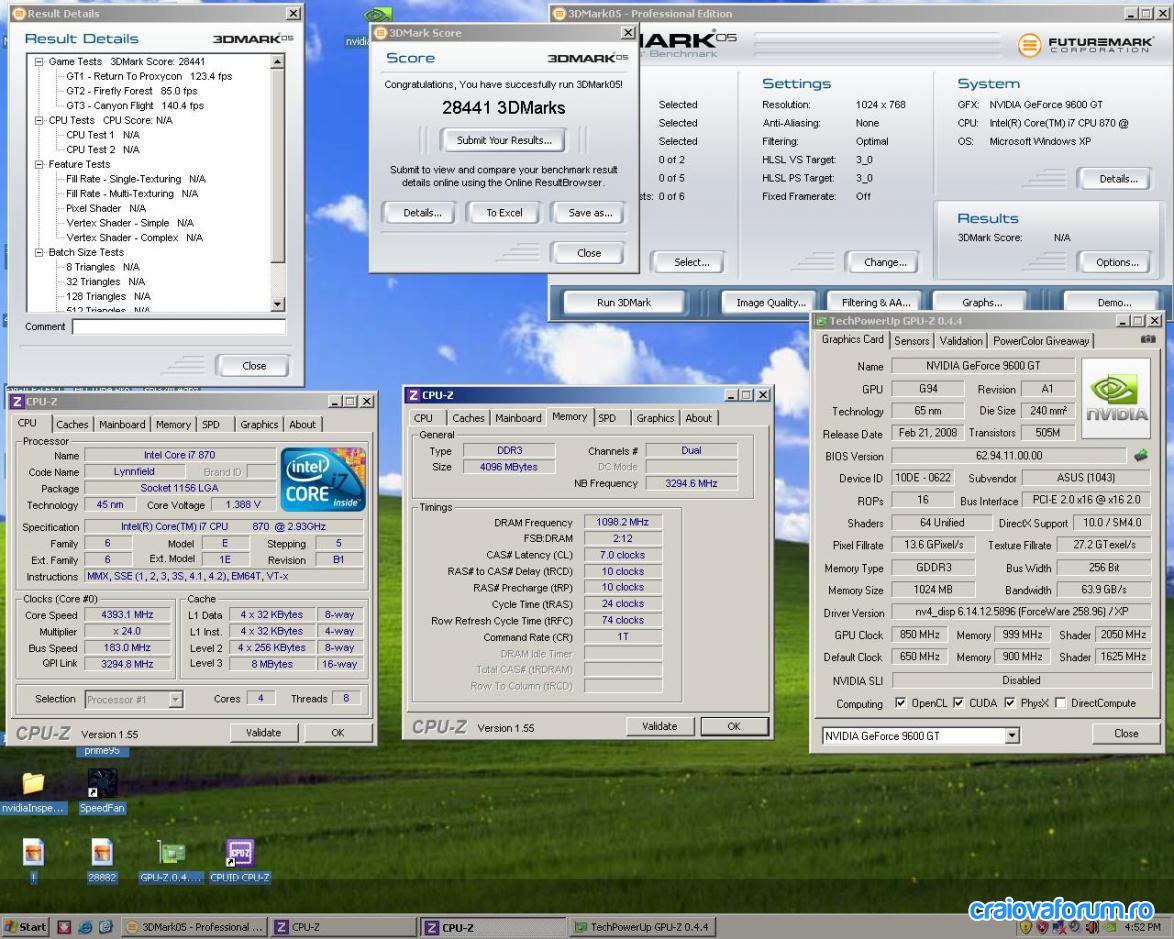Collapse the Batch Size Tests node
This screenshot has width=1174, height=939.
pyautogui.click(x=39, y=252)
